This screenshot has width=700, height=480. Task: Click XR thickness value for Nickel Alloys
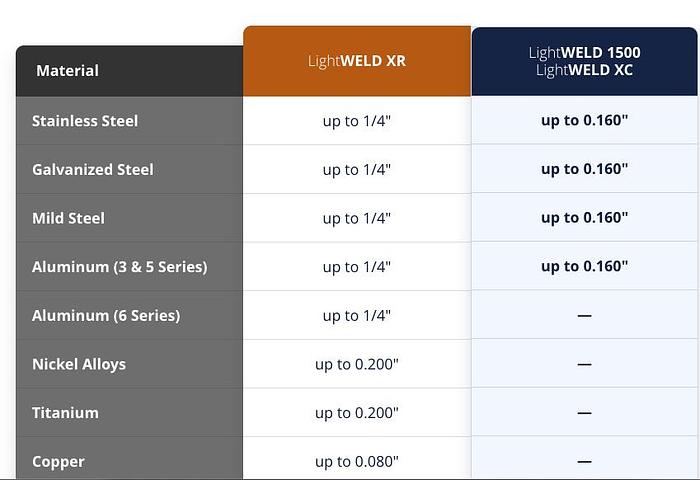(357, 364)
